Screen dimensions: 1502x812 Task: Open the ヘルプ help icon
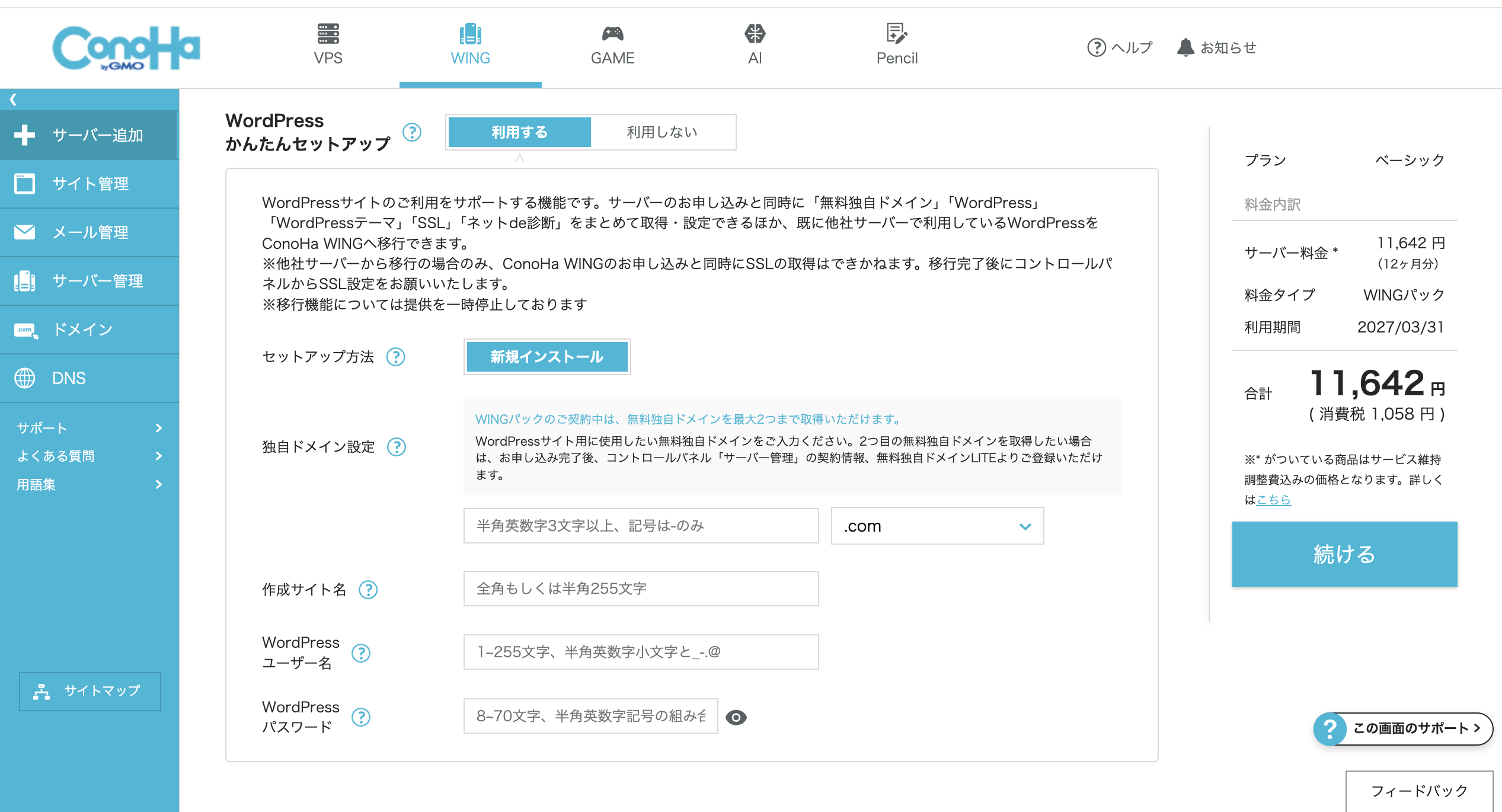(1097, 47)
